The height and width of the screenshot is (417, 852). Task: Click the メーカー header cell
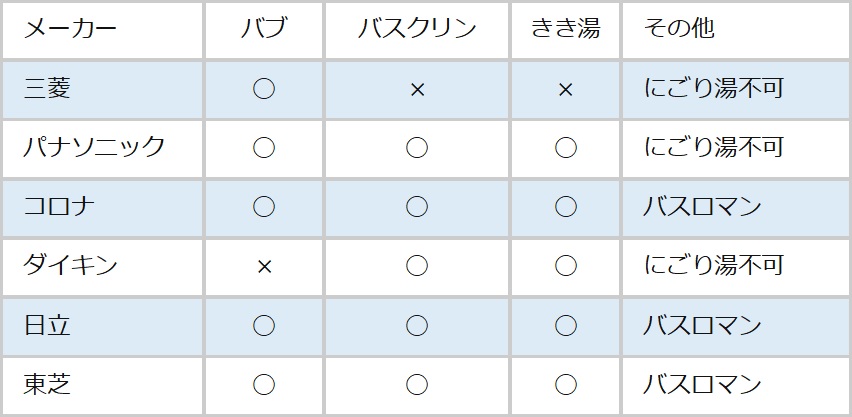click(x=70, y=29)
